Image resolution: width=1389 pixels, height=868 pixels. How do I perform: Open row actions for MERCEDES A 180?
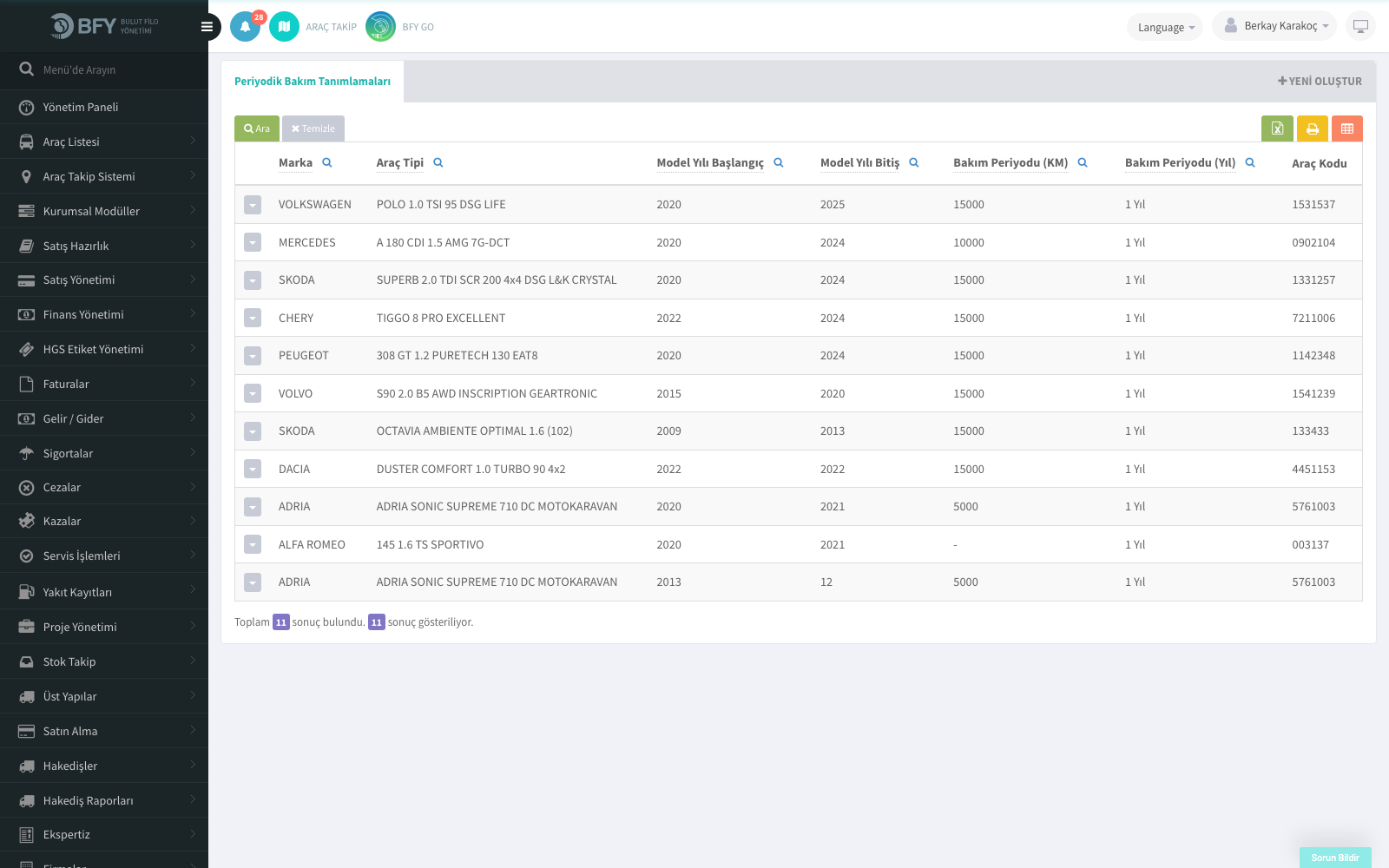[253, 243]
